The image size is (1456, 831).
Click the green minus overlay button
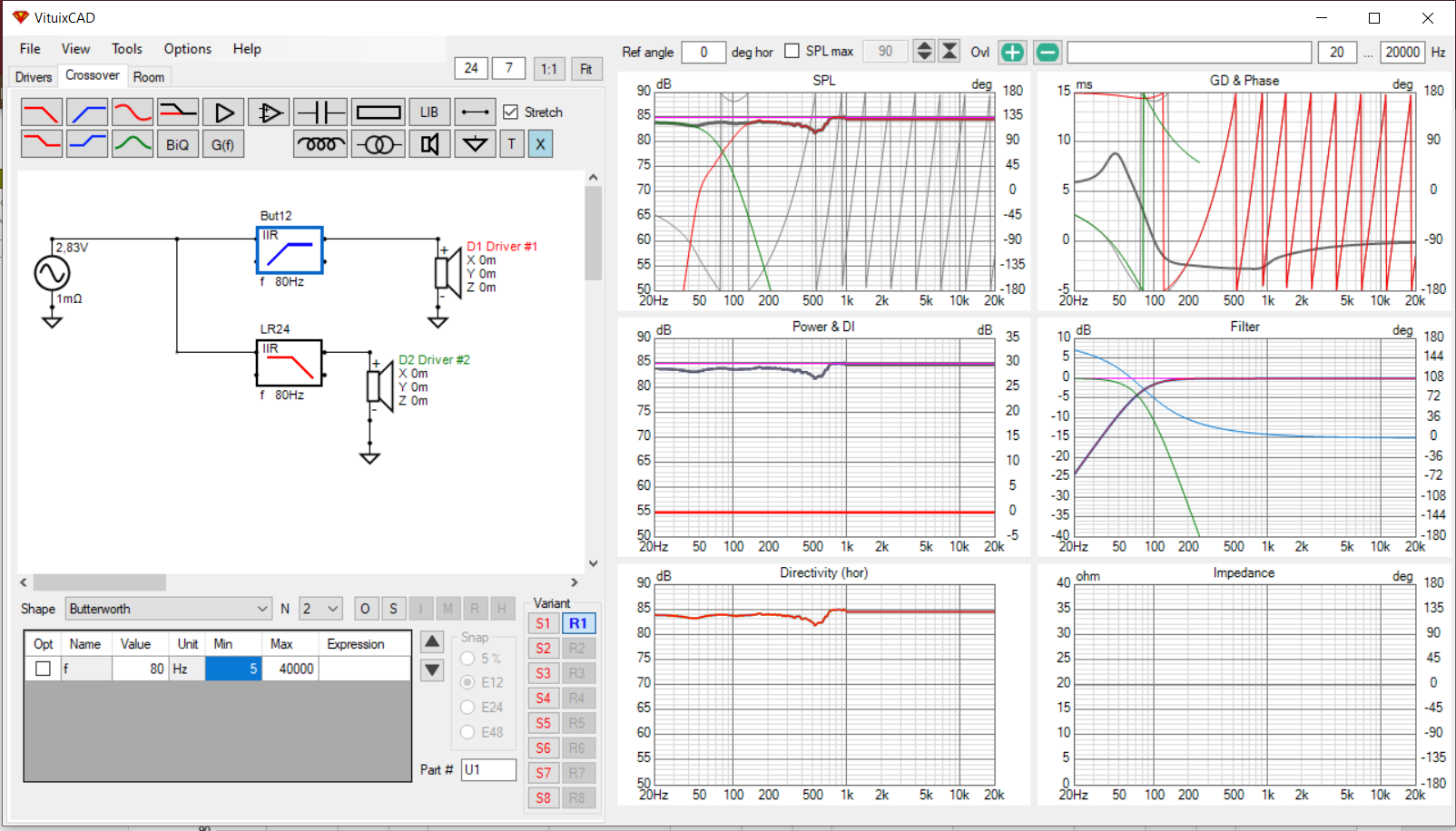(1047, 53)
